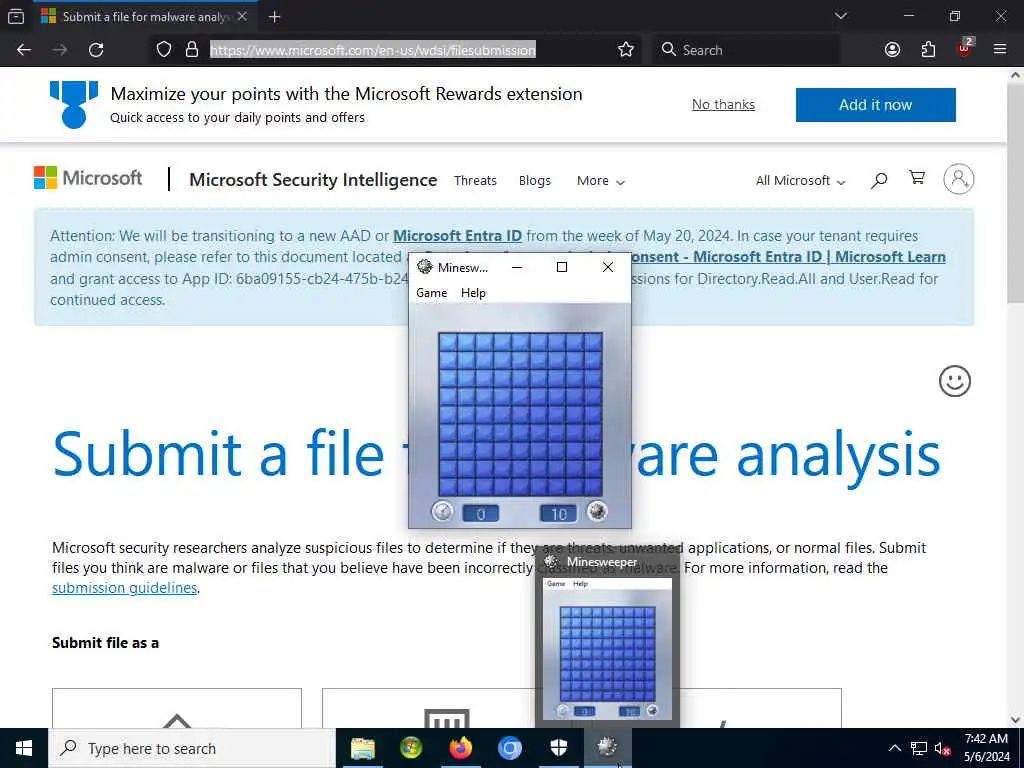Viewport: 1024px width, 768px height.
Task: Click the date 5/6/2024 in tray
Action: point(986,757)
